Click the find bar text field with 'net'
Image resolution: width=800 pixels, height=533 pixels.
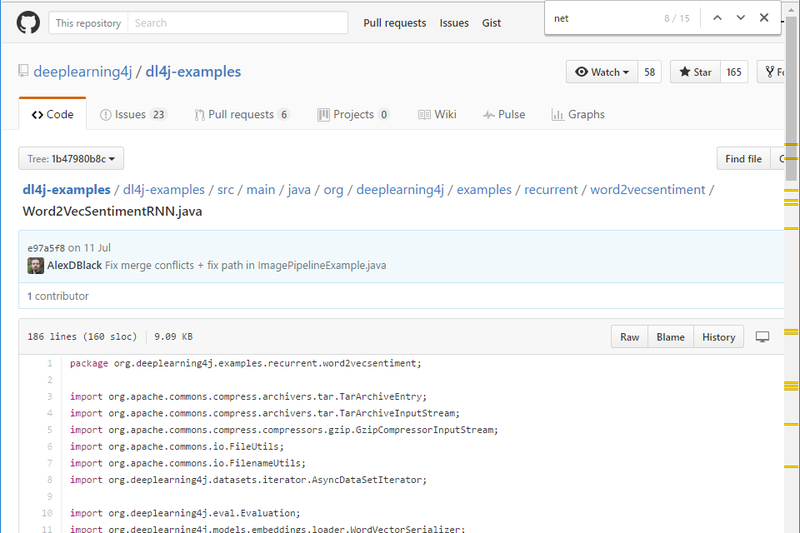coord(605,18)
